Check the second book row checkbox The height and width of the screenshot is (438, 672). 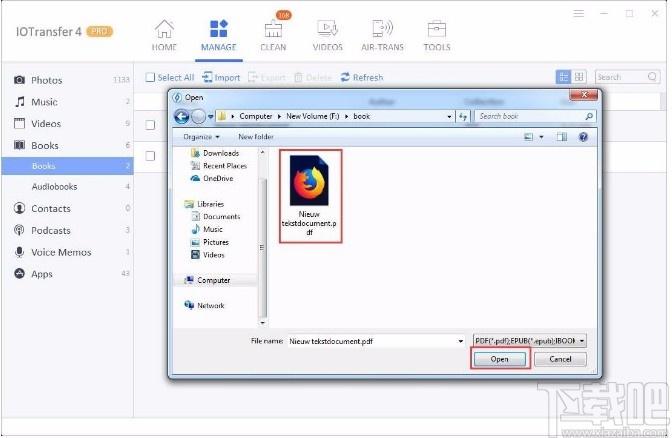coord(150,156)
